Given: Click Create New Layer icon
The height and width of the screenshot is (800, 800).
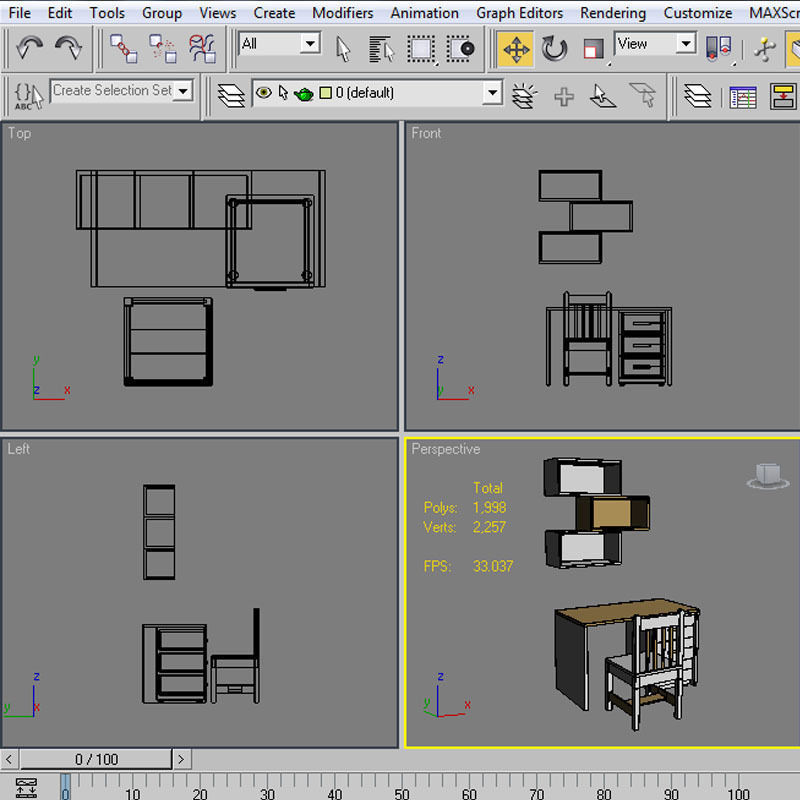Looking at the screenshot, I should (524, 95).
